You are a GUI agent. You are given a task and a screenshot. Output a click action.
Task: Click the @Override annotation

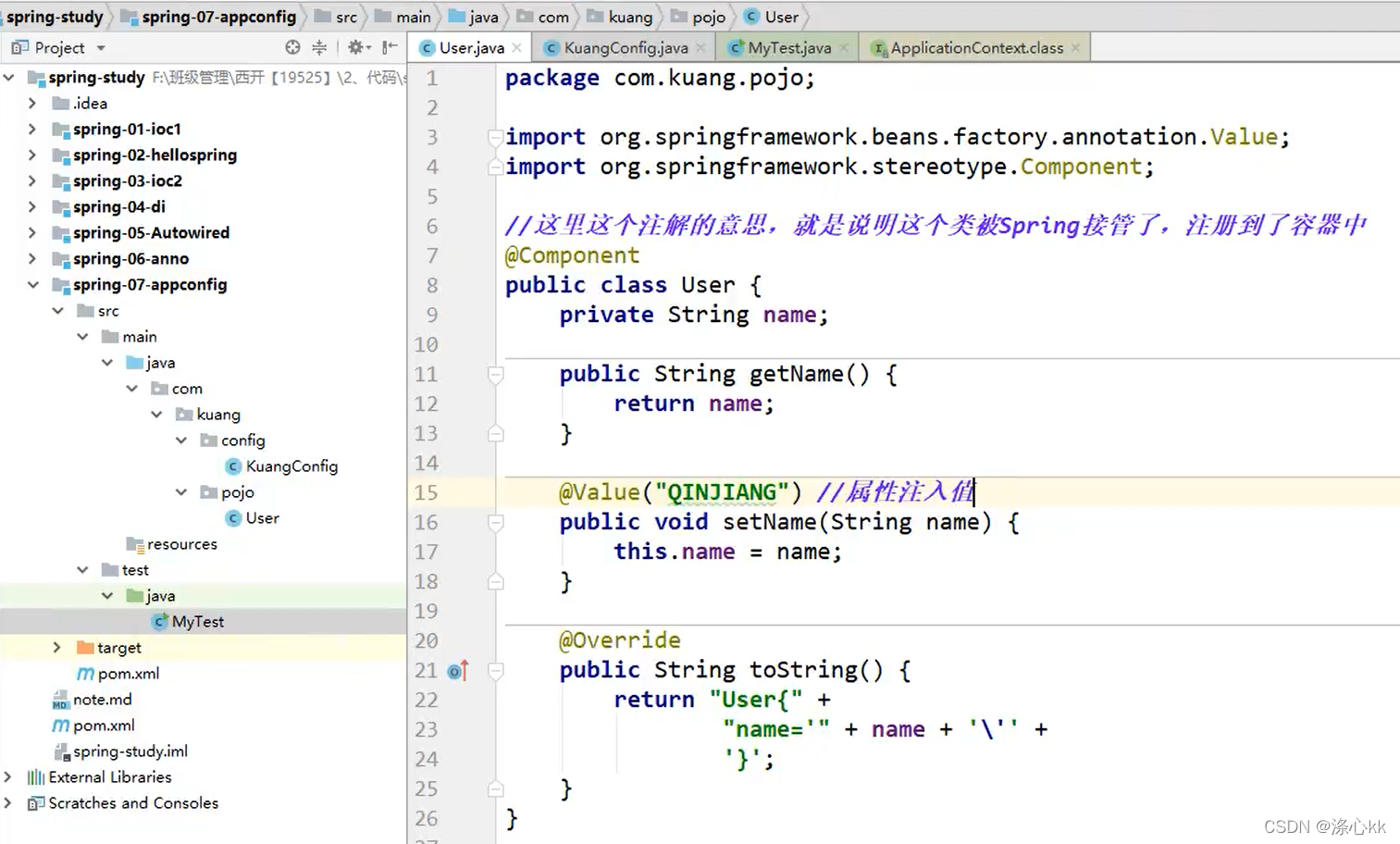[619, 640]
